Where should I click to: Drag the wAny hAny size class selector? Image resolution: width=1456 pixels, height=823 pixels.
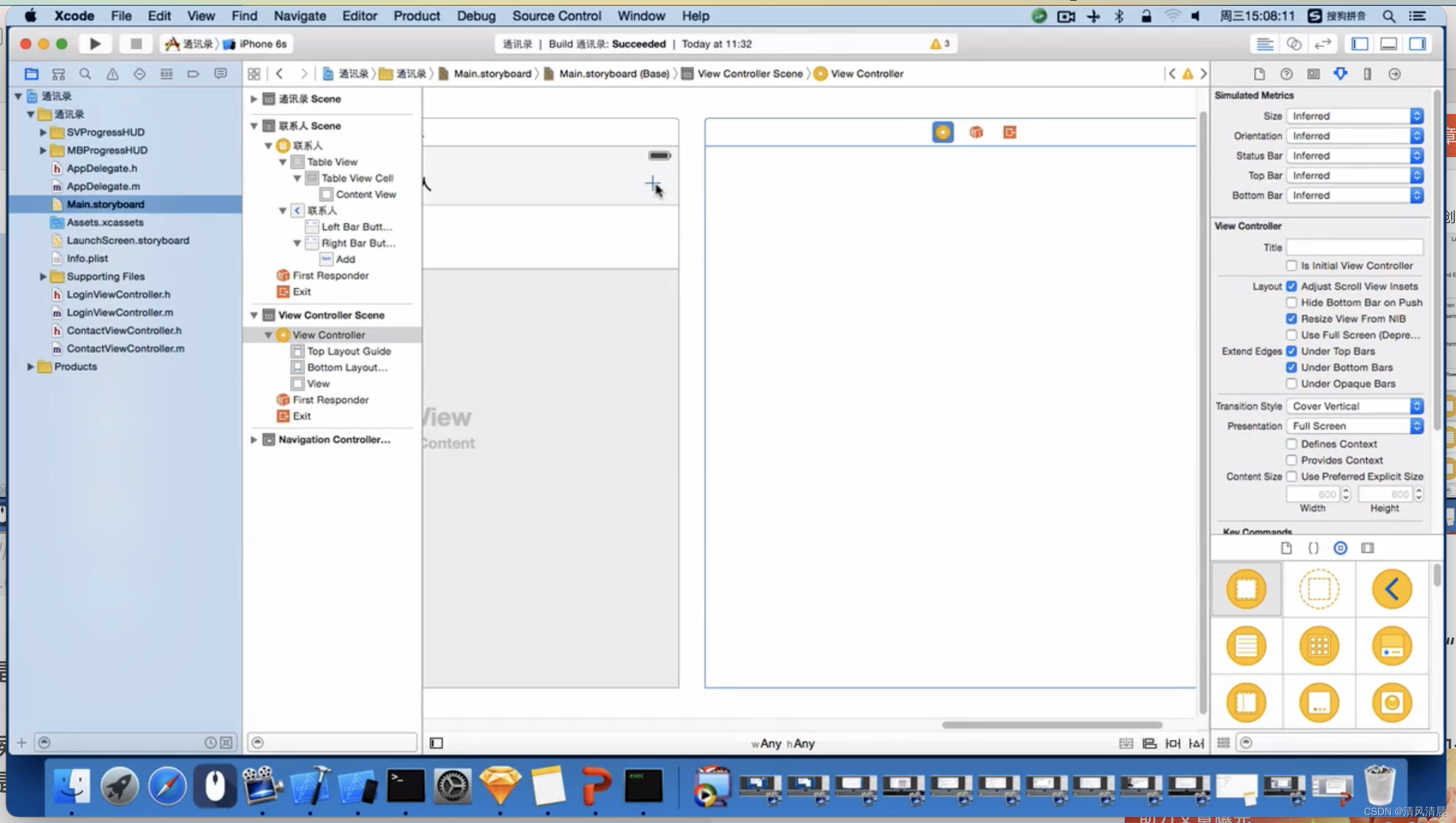[x=783, y=743]
